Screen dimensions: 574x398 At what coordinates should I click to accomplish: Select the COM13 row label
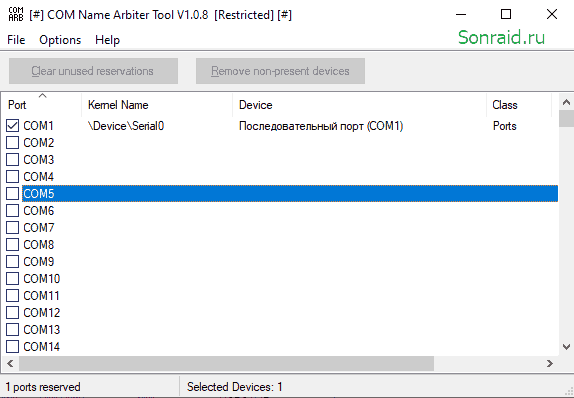click(x=41, y=329)
